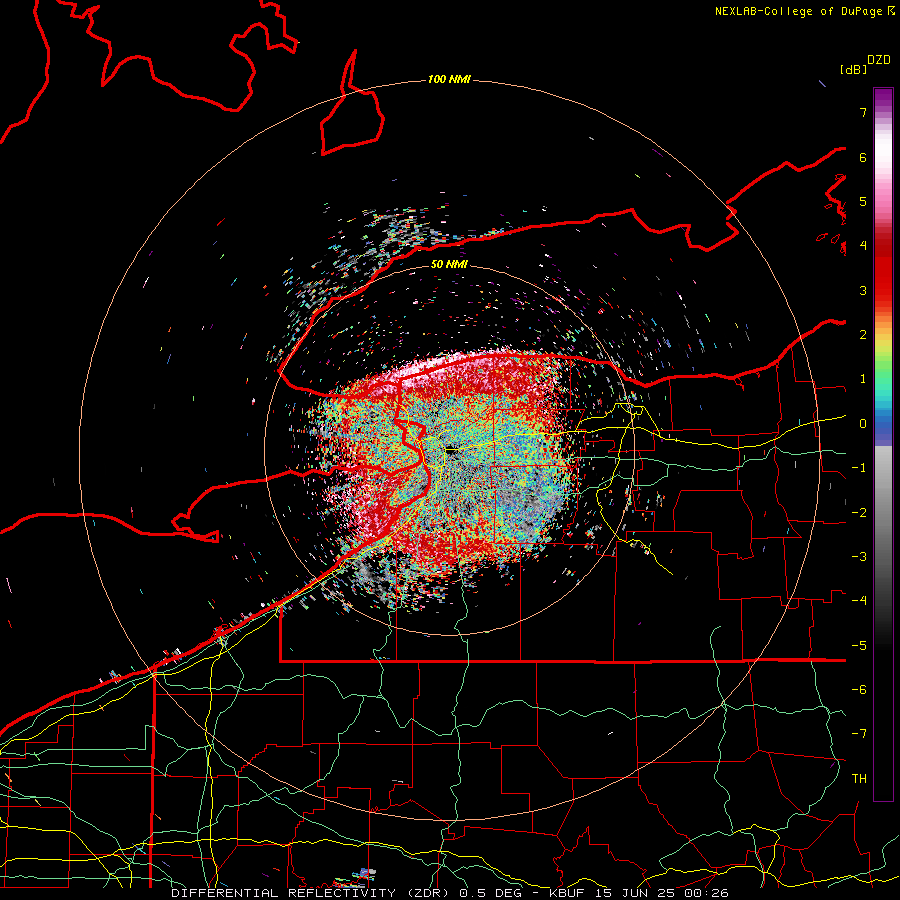Click the "-7" value on the dB scale
Screen dimensions: 900x900
coord(859,734)
